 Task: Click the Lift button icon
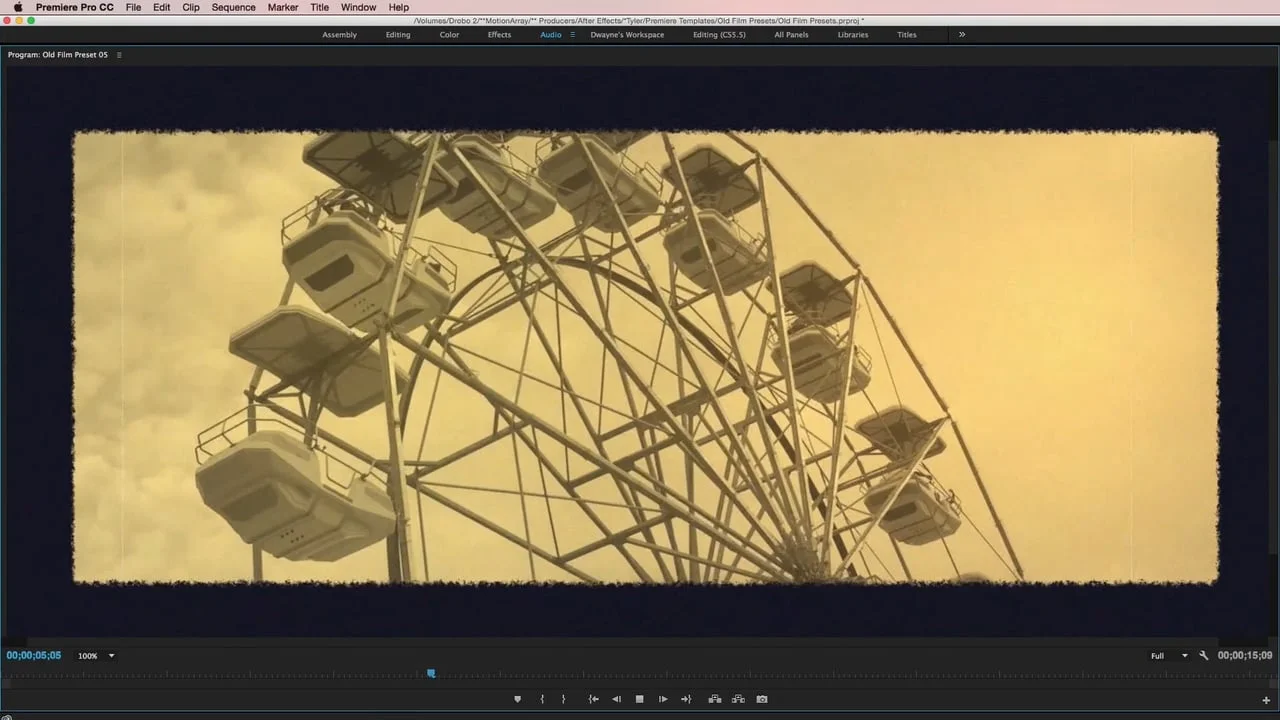point(715,699)
